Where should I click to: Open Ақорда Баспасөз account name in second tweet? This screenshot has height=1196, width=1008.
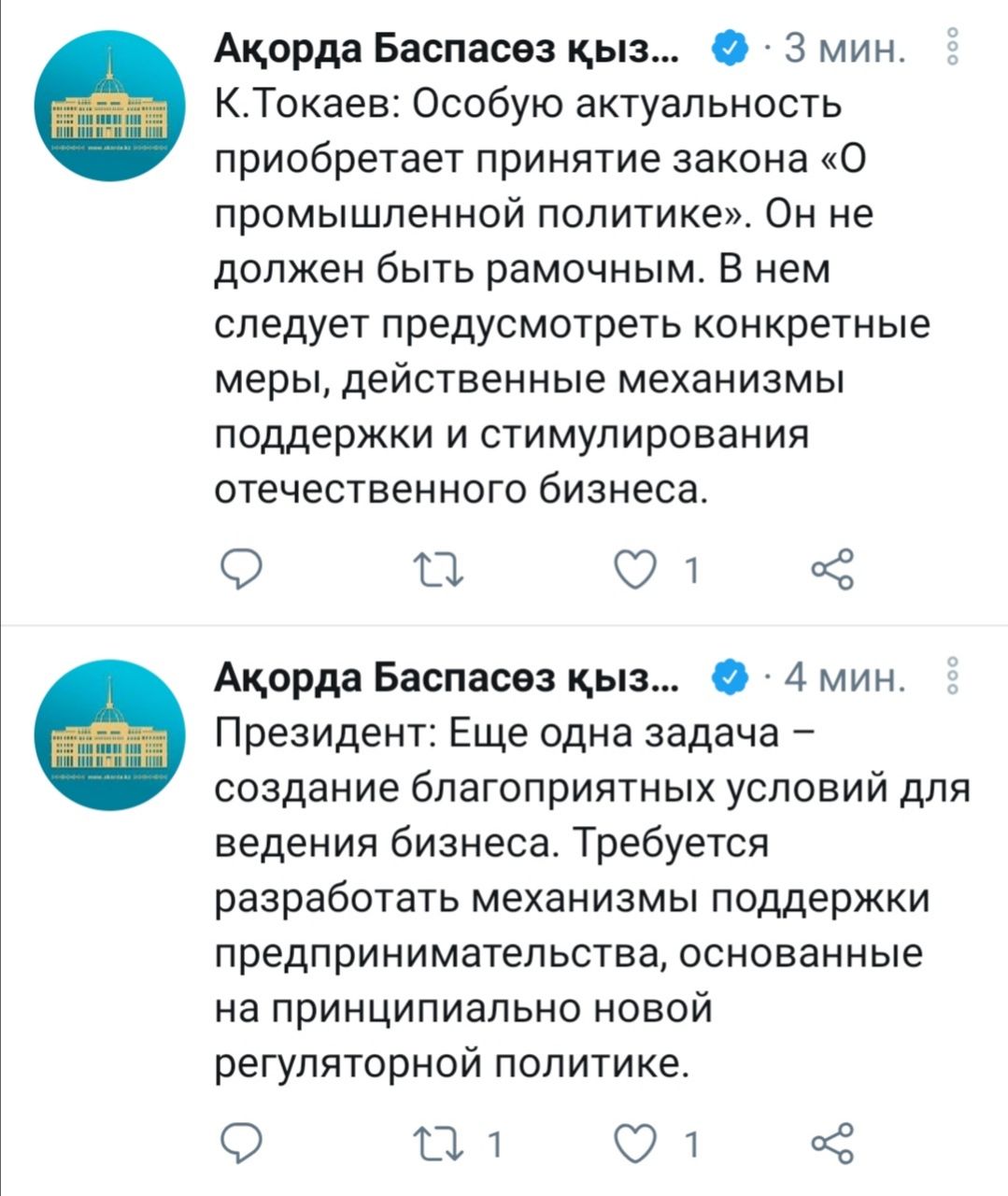click(x=448, y=676)
